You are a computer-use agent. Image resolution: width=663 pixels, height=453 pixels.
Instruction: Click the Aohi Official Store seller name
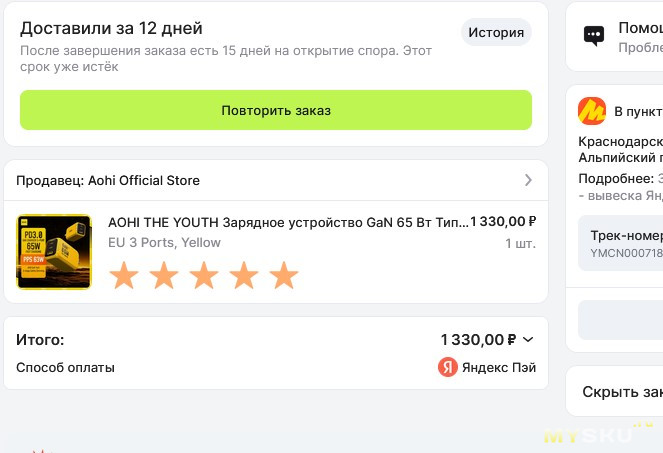144,181
